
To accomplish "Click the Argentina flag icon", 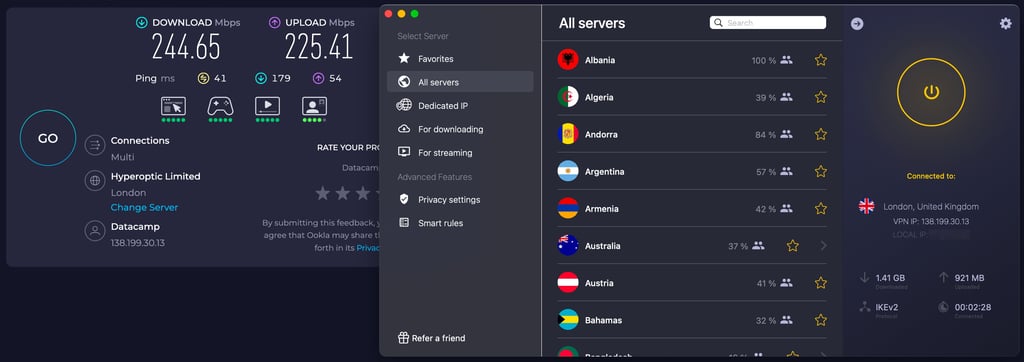I will 568,172.
